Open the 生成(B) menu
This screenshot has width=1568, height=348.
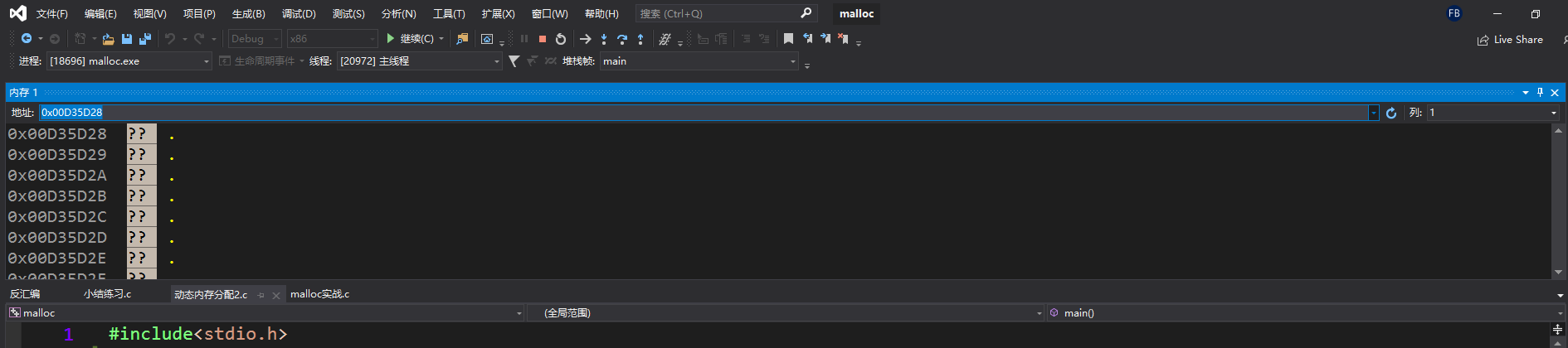click(x=249, y=14)
